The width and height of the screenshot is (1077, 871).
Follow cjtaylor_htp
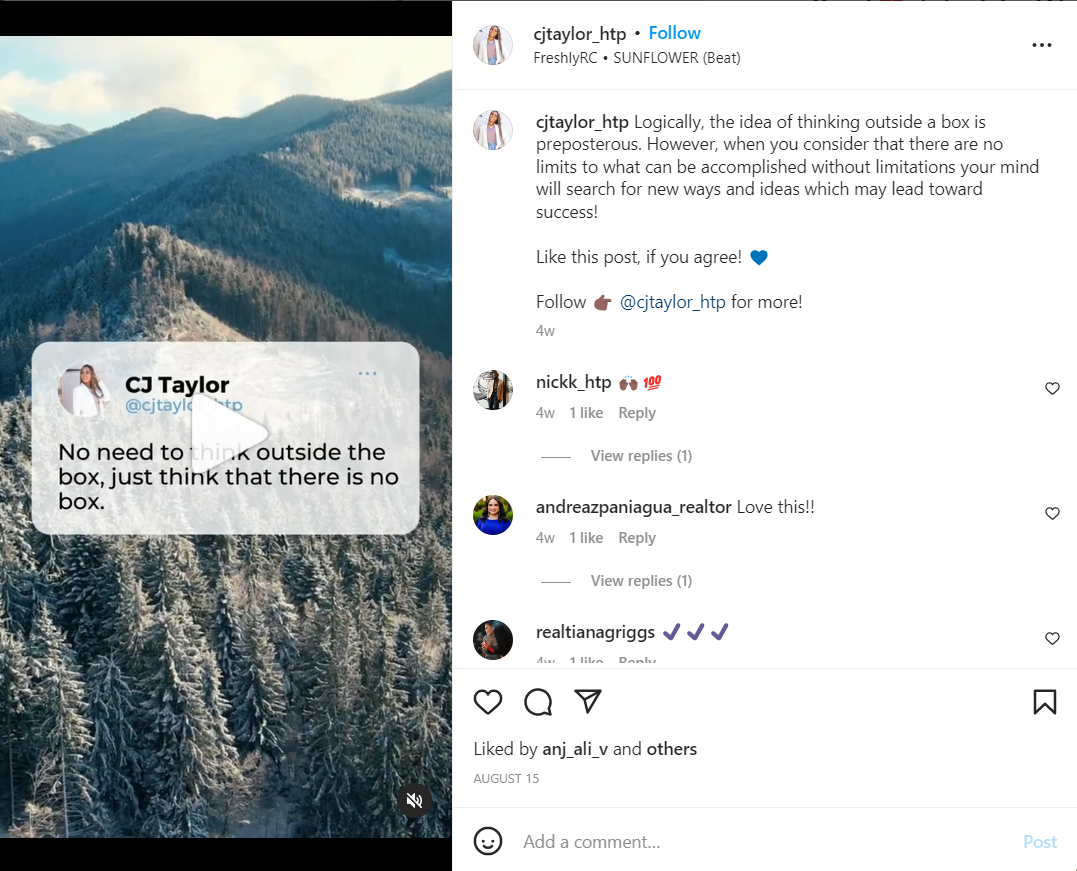coord(675,33)
